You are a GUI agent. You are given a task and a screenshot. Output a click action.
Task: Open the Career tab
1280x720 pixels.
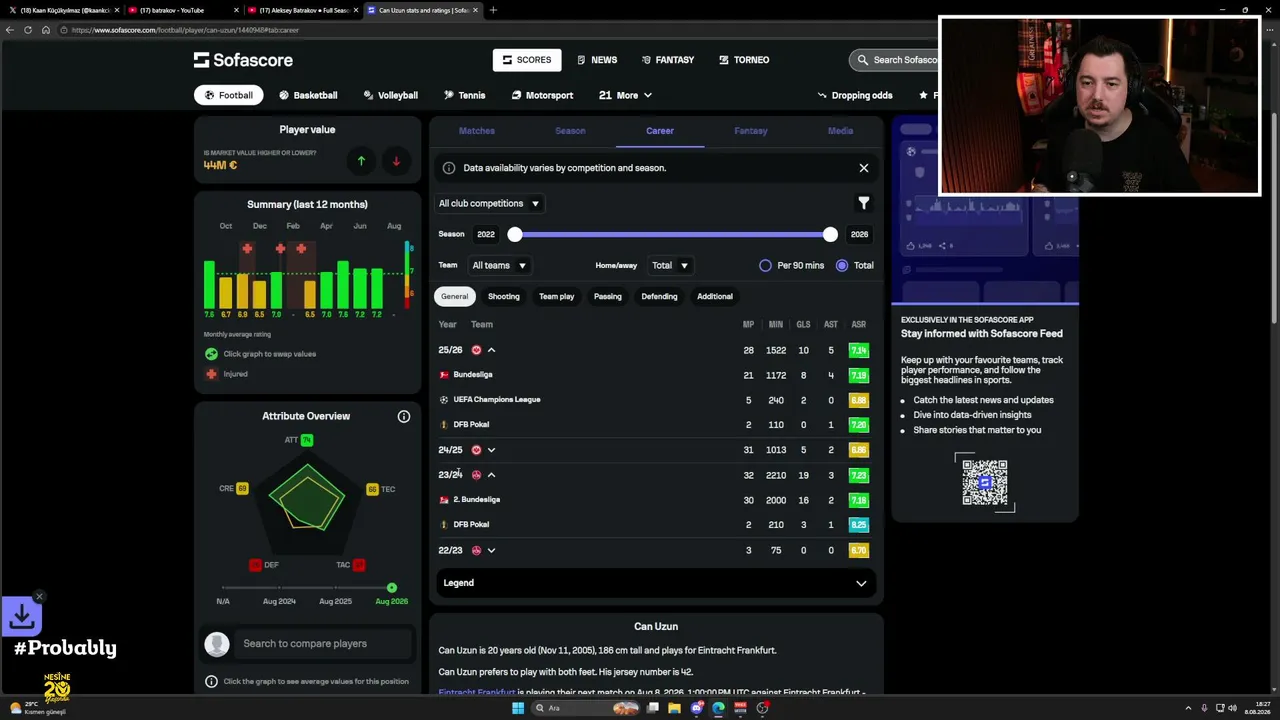pyautogui.click(x=660, y=131)
